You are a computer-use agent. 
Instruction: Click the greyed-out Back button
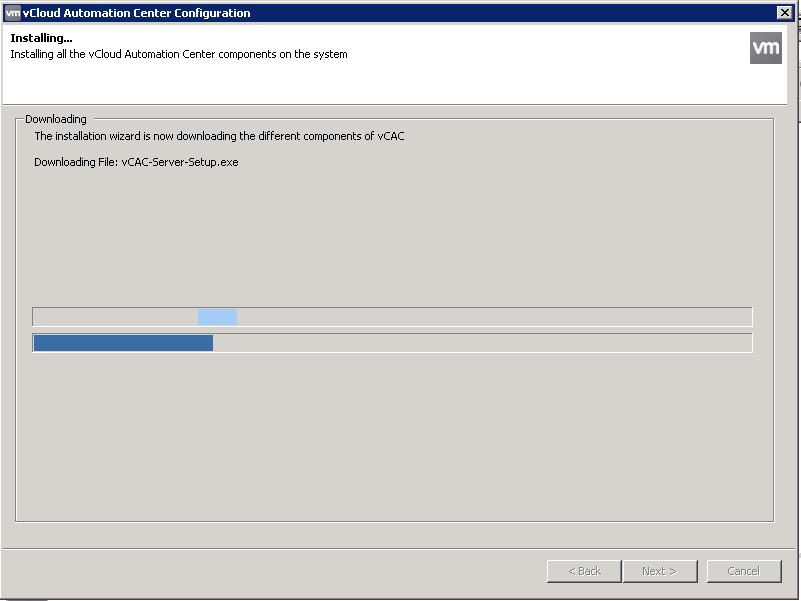[x=584, y=571]
